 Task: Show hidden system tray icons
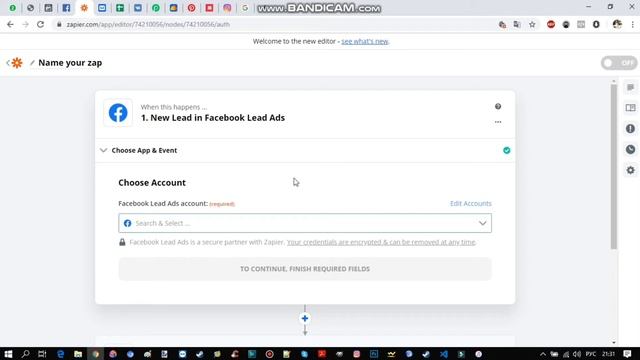coord(543,354)
